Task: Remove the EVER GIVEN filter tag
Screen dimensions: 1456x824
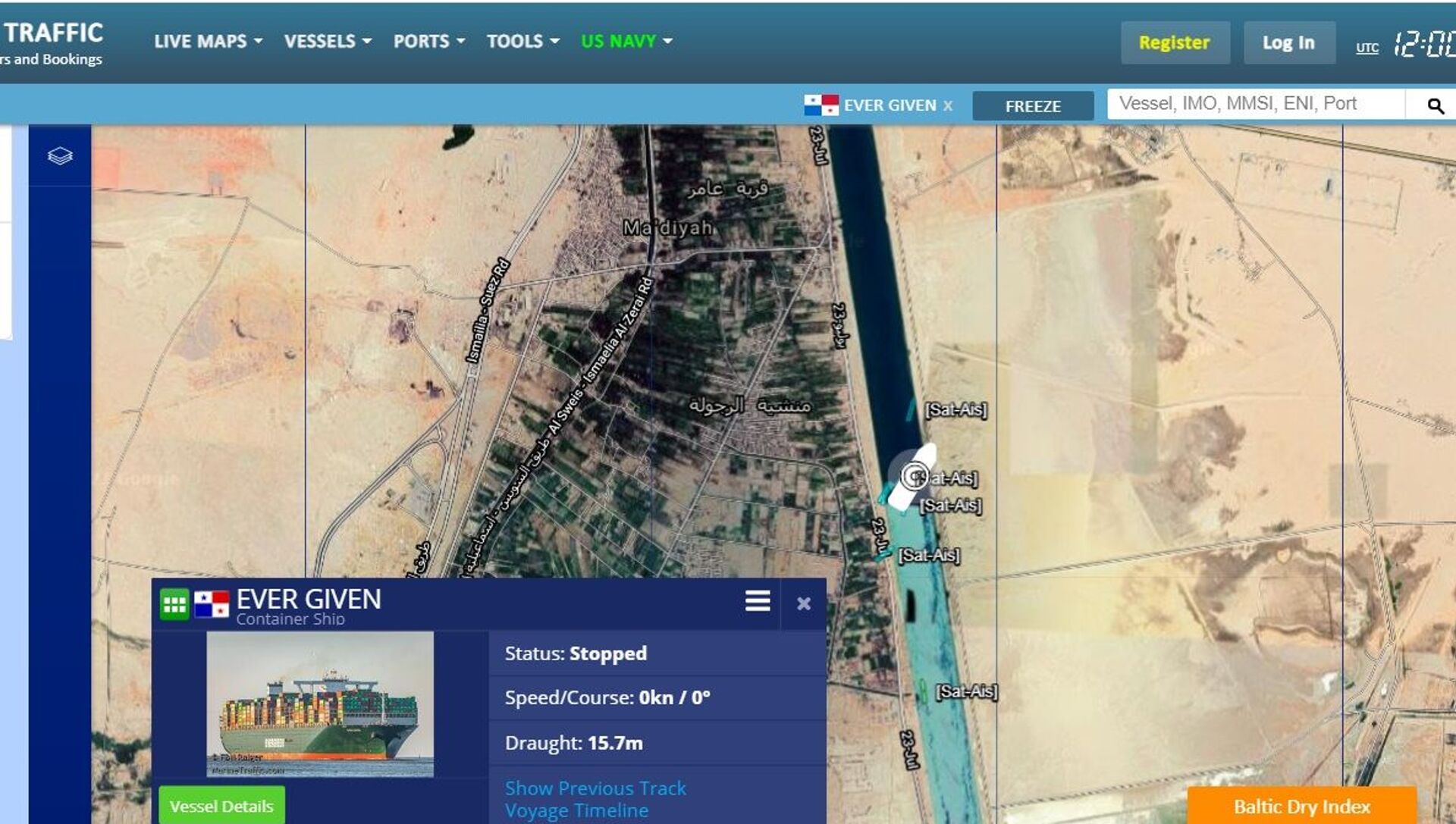Action: pyautogui.click(x=948, y=106)
